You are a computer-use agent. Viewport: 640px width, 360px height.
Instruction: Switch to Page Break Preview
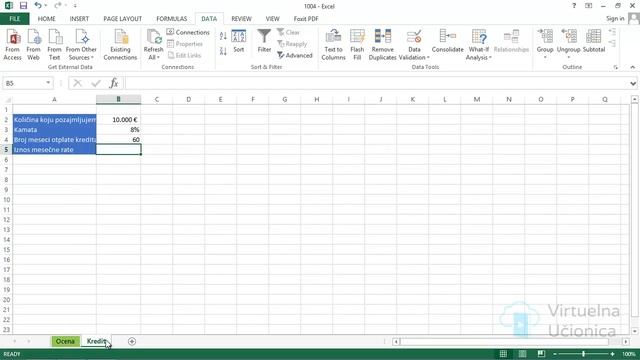(x=541, y=354)
